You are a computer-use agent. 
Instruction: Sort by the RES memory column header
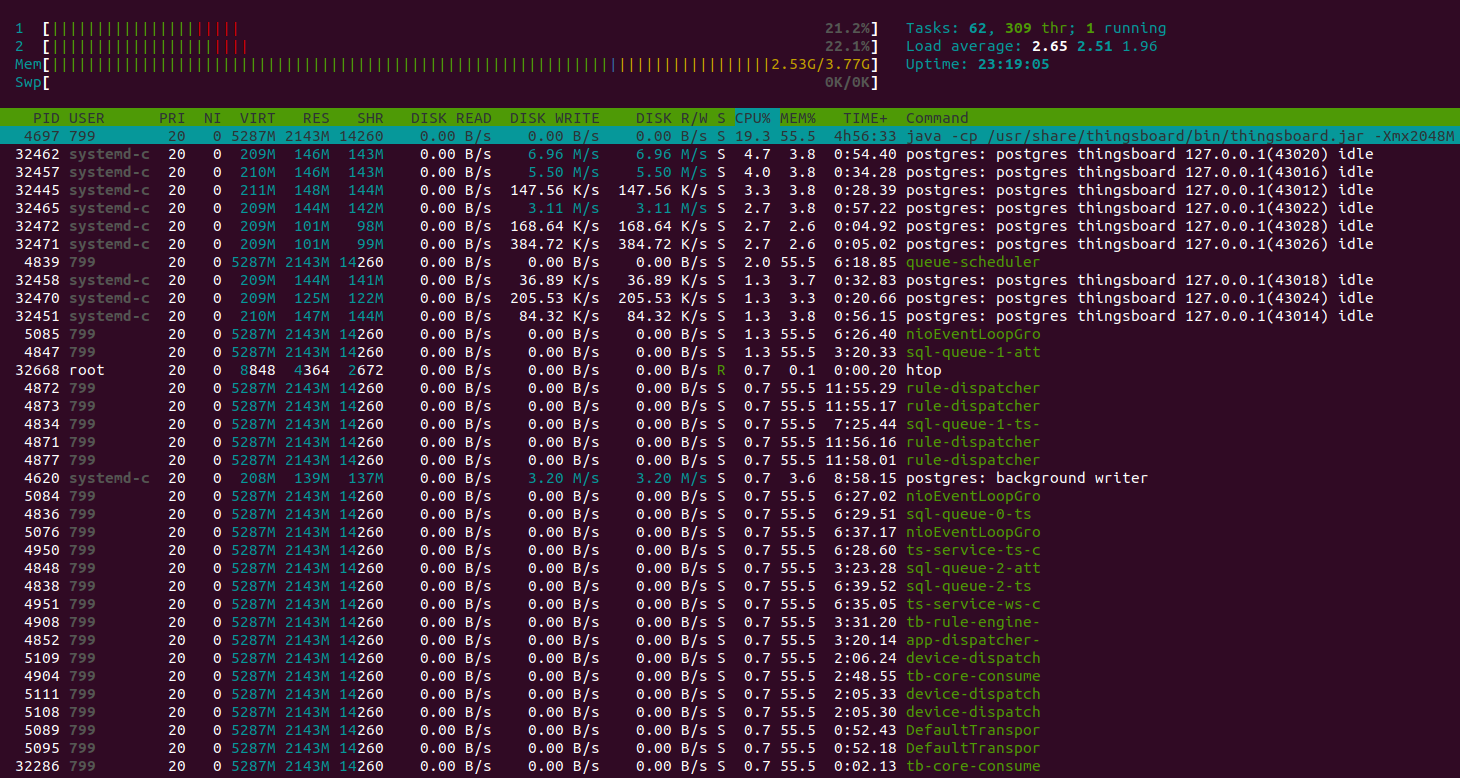point(316,118)
